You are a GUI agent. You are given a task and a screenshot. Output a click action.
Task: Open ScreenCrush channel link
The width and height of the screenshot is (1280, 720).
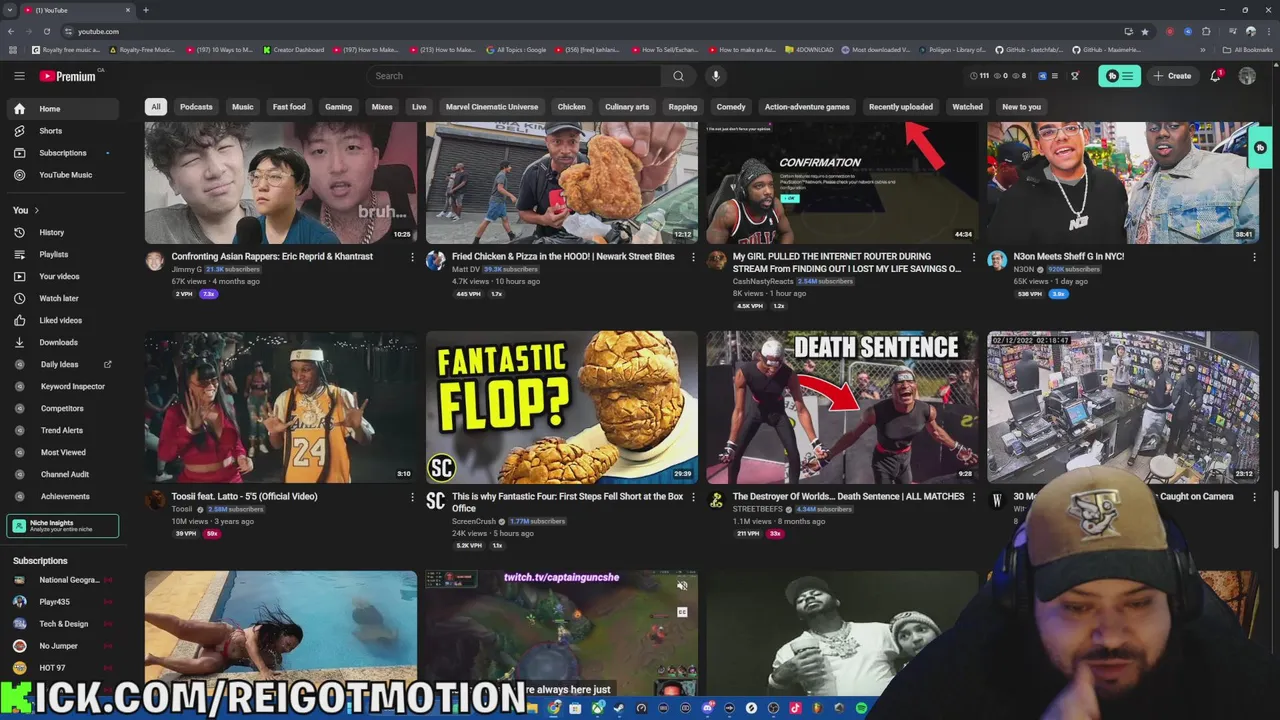point(474,521)
